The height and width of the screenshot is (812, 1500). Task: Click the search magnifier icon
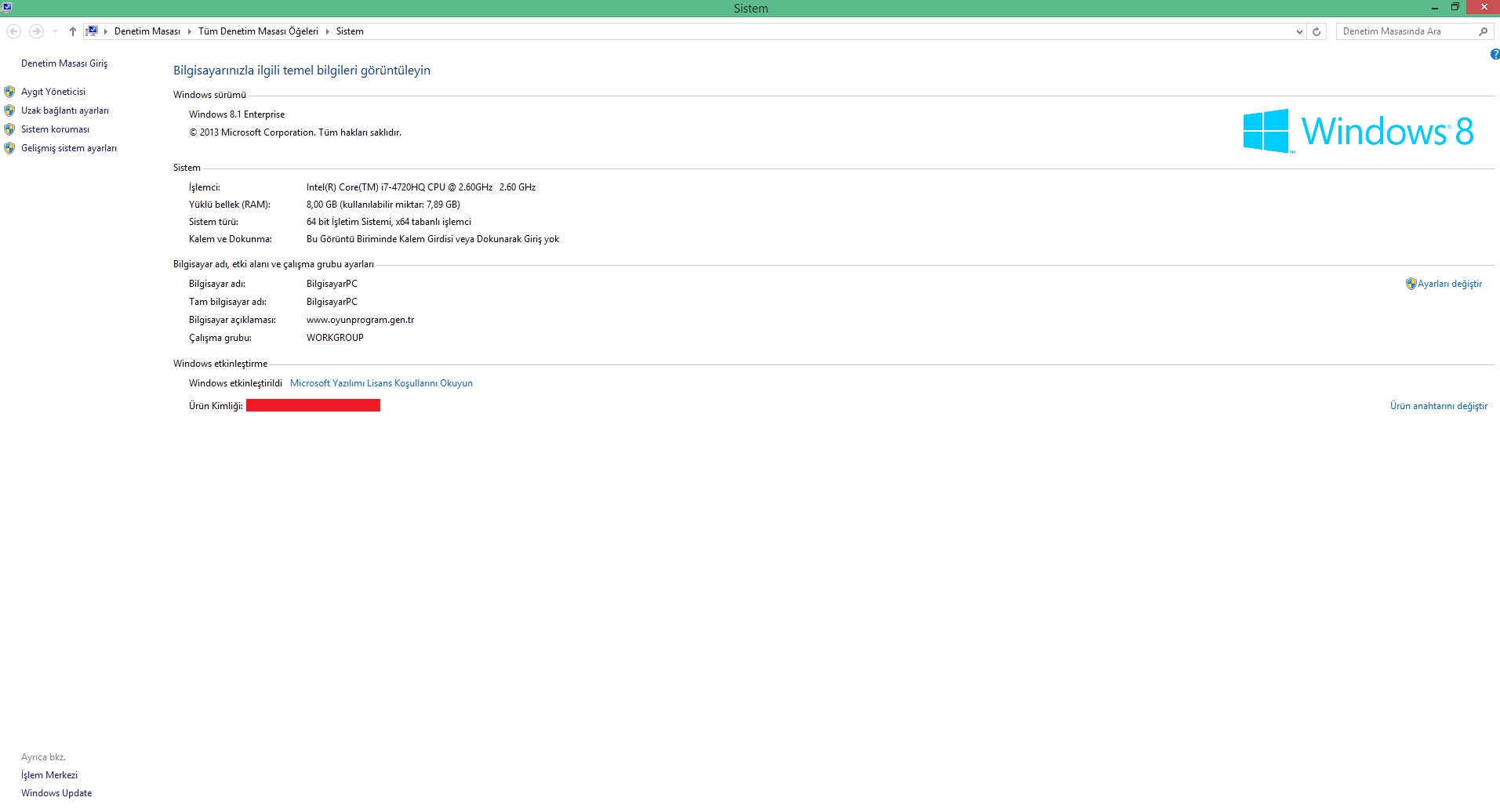(1483, 31)
